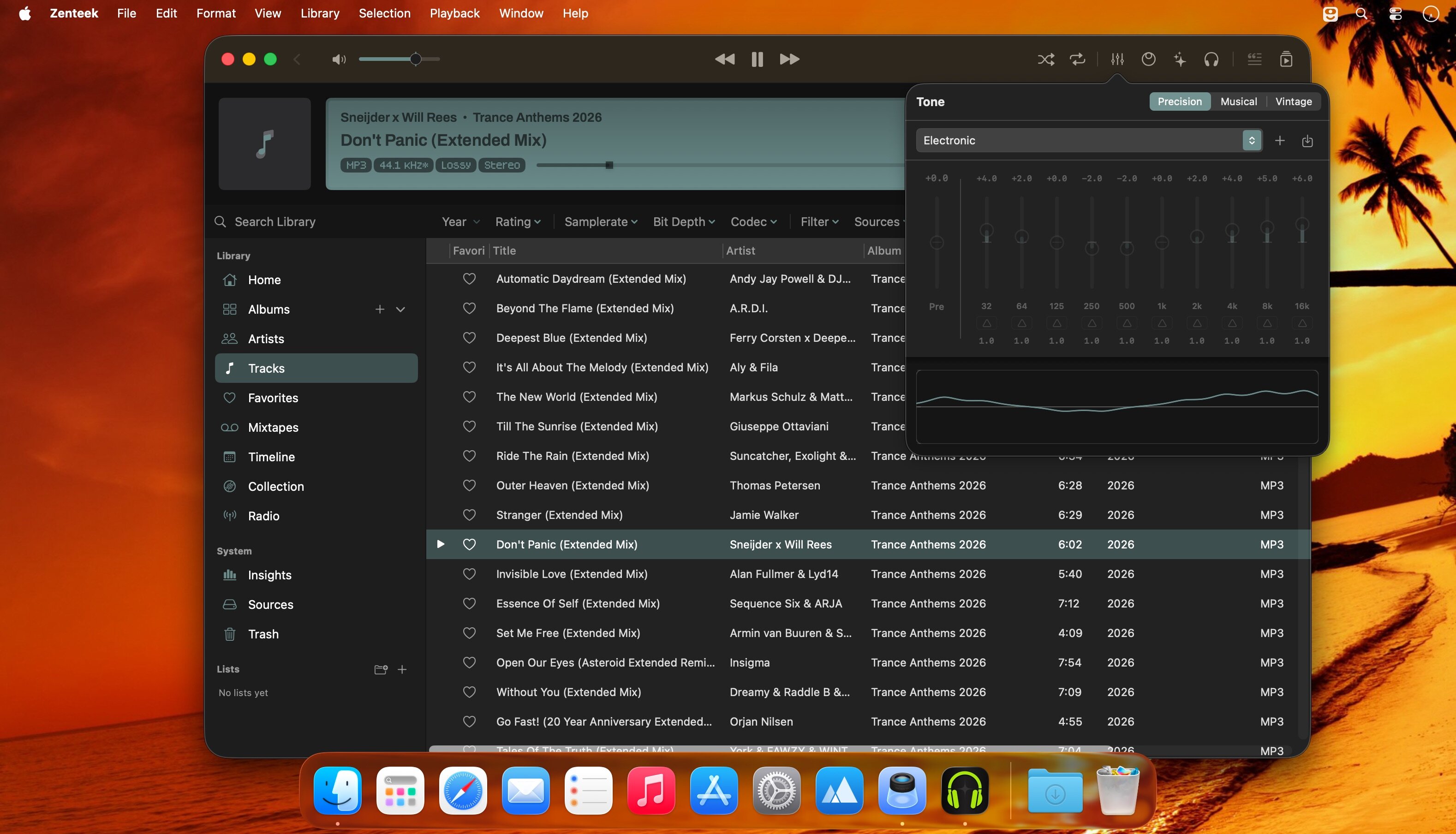
Task: Expand the Year filter dropdown
Action: [x=460, y=222]
